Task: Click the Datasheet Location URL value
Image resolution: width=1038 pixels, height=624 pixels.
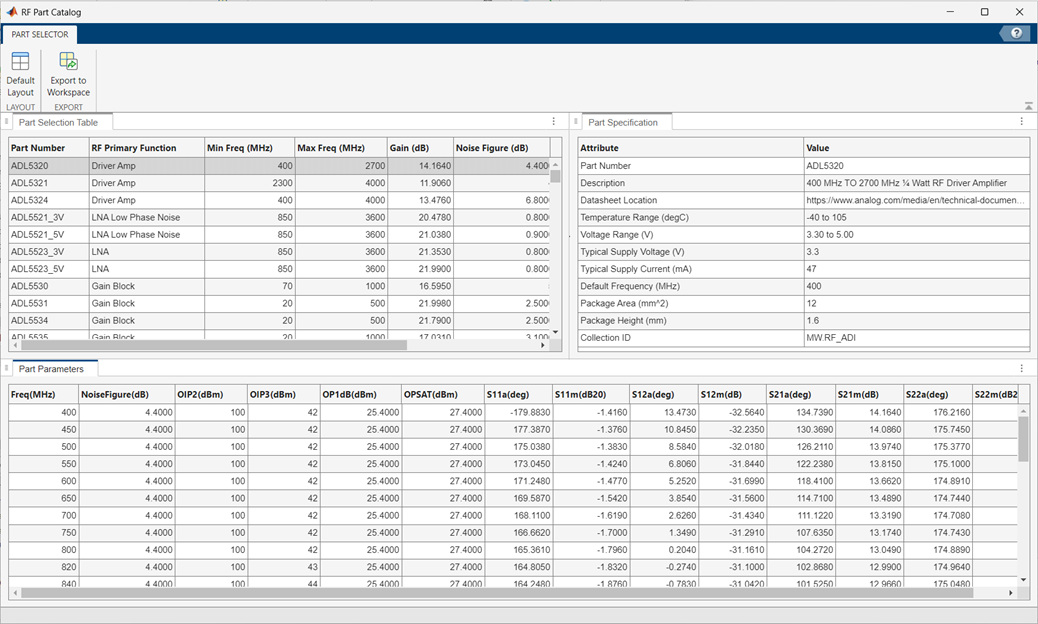Action: [914, 200]
